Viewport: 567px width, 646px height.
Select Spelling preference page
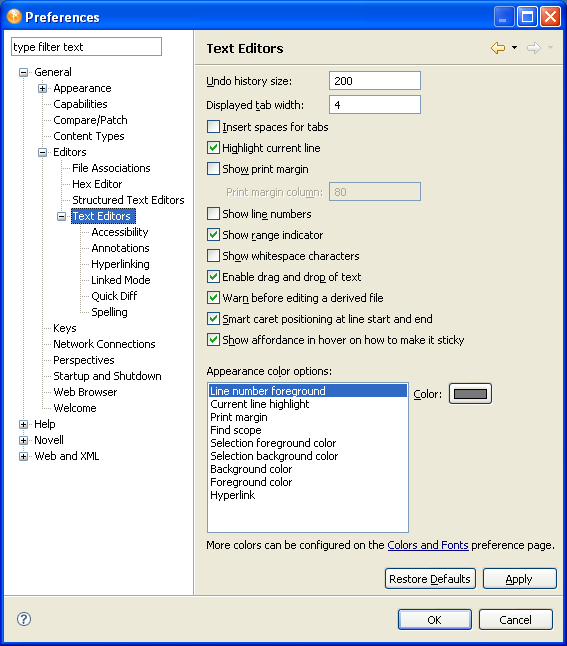click(109, 312)
